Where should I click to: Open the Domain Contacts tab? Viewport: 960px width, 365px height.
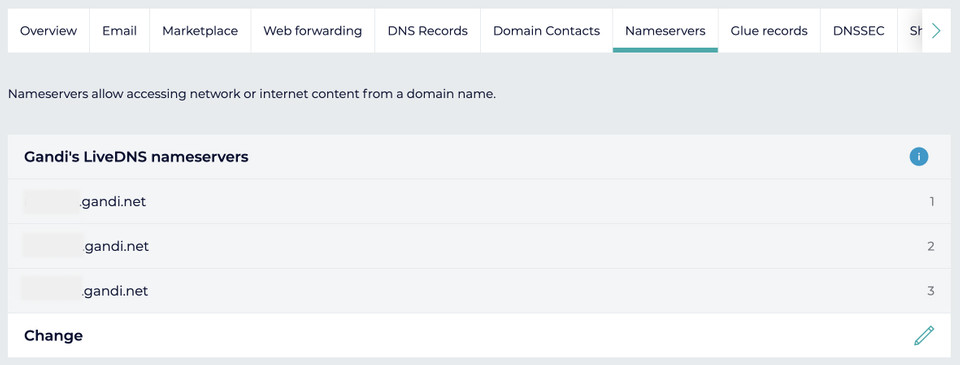point(546,31)
